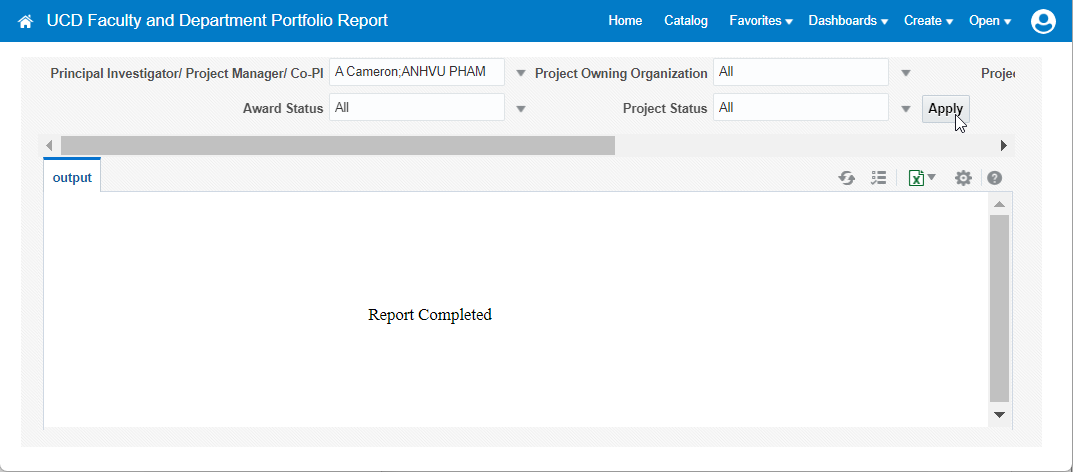Go to the Catalog link

685,21
